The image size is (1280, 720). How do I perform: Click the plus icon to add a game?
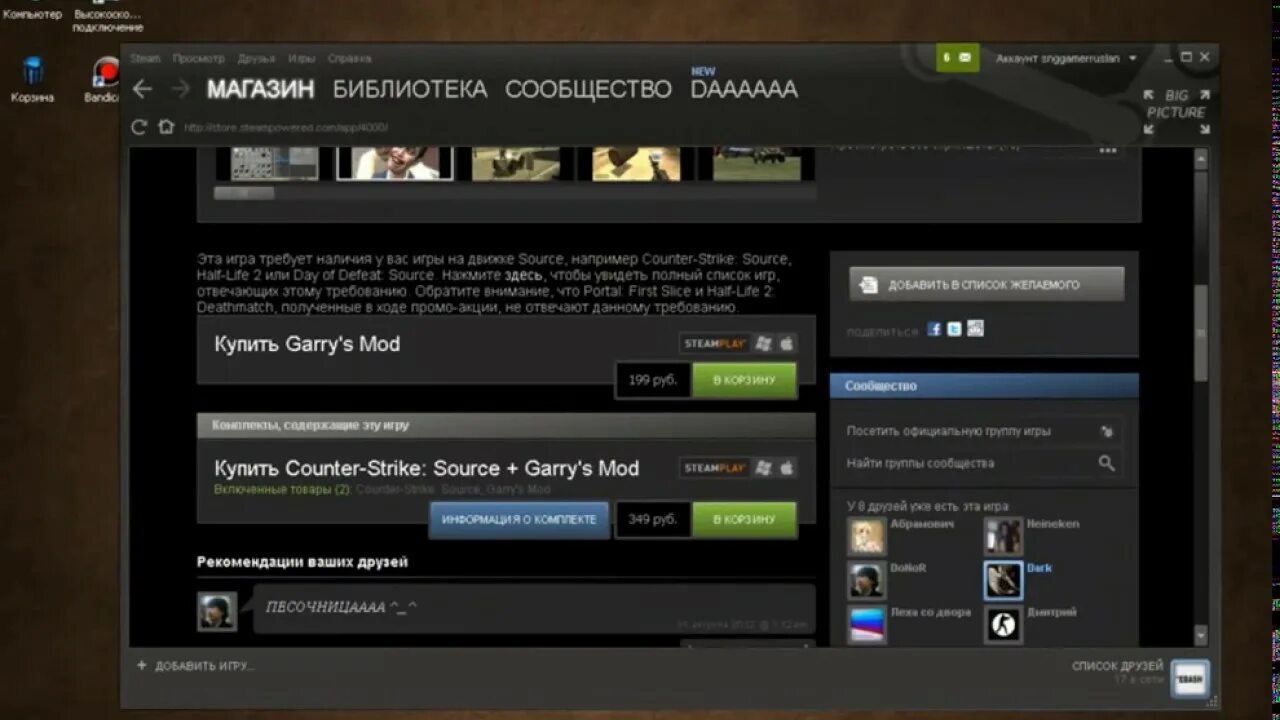141,665
